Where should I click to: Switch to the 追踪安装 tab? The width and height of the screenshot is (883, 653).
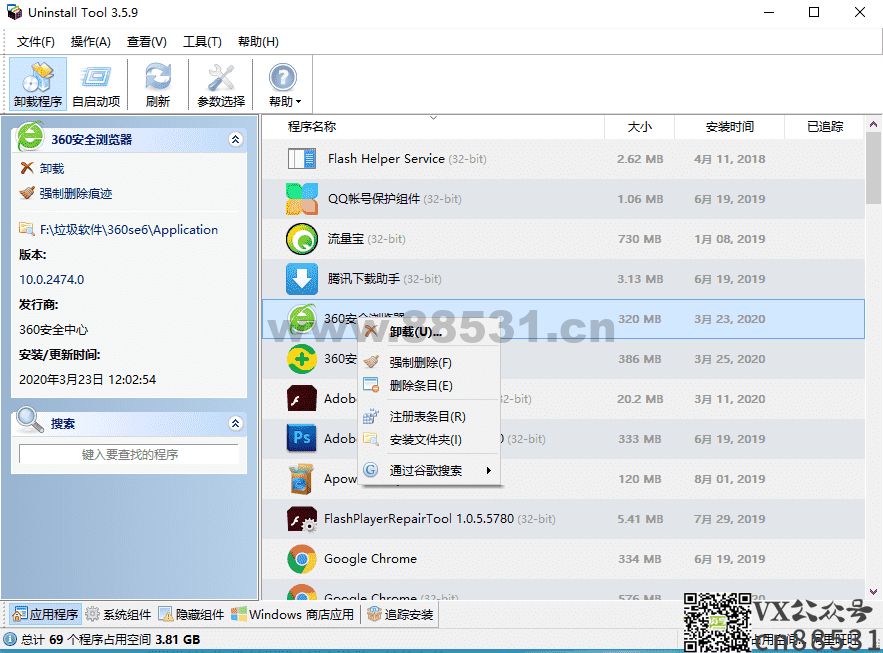[400, 615]
